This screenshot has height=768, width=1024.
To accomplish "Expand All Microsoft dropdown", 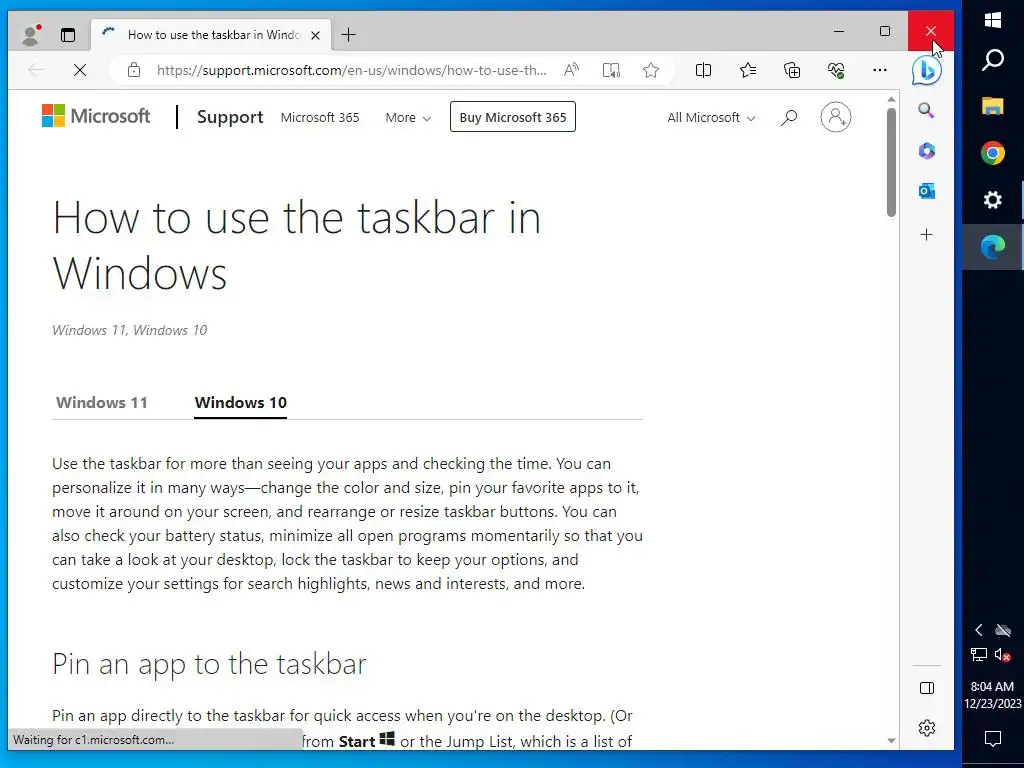I will [711, 118].
